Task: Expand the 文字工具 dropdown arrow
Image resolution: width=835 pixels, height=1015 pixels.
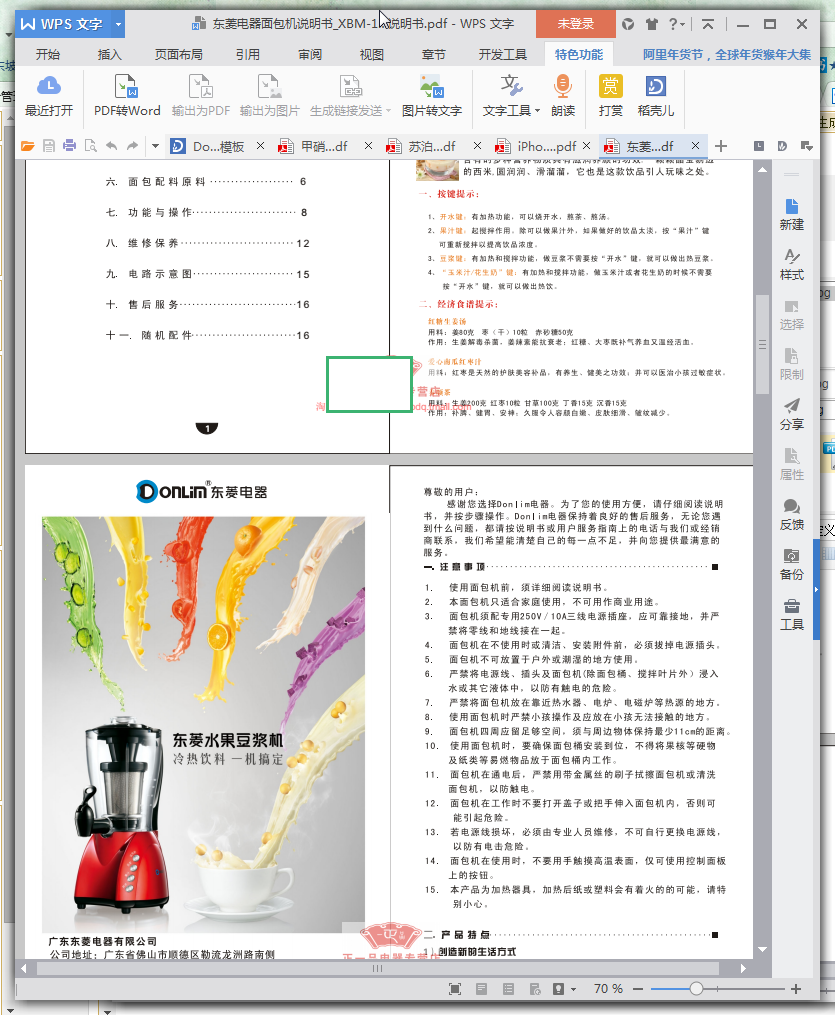Action: (537, 111)
